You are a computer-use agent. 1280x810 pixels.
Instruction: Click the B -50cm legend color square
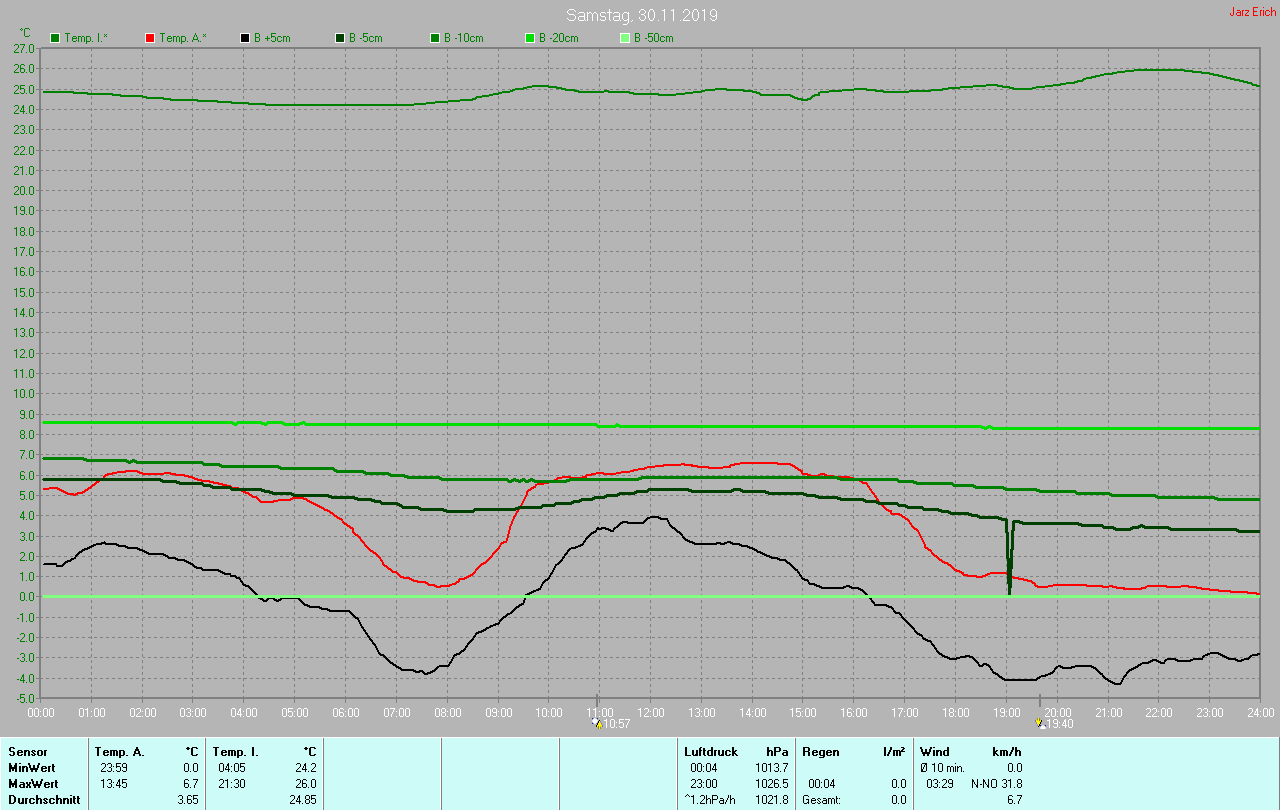coord(624,38)
